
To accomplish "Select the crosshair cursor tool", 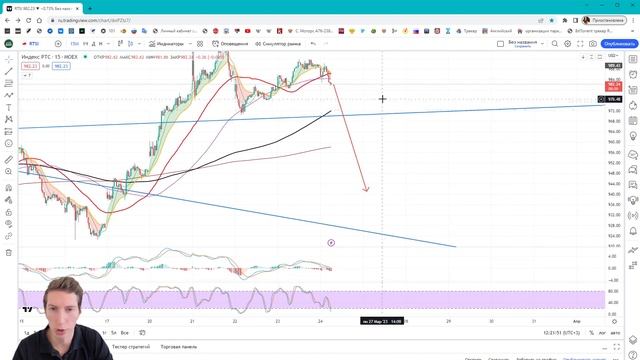I will (x=9, y=60).
